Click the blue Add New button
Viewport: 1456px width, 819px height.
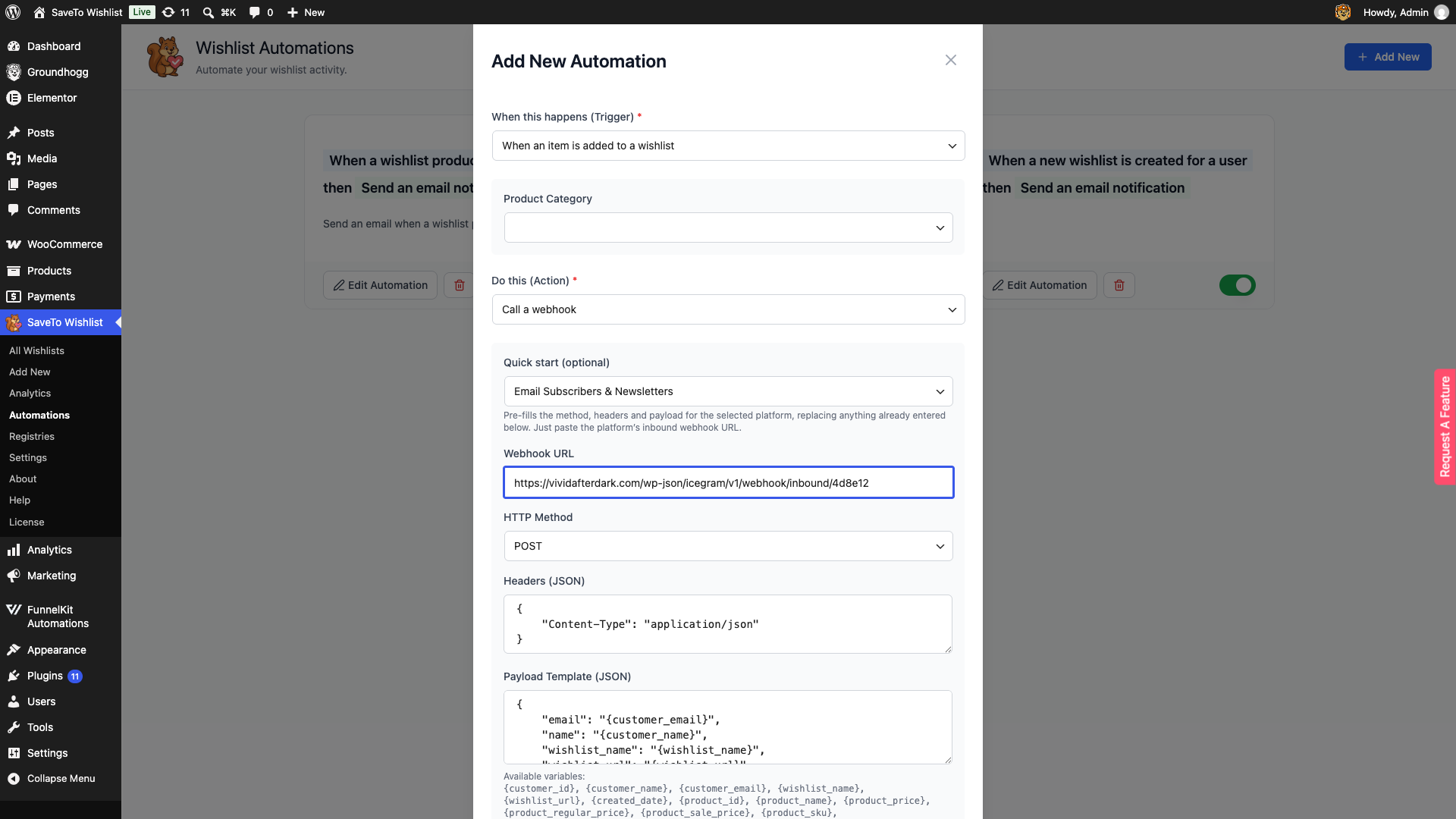point(1388,57)
